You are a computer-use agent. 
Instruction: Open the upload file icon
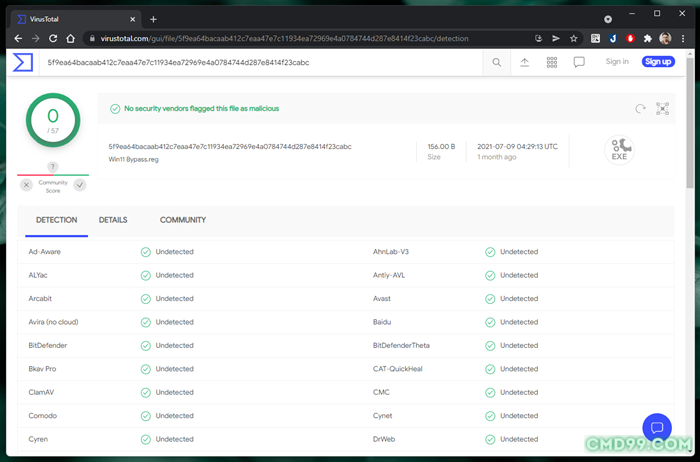coord(525,62)
